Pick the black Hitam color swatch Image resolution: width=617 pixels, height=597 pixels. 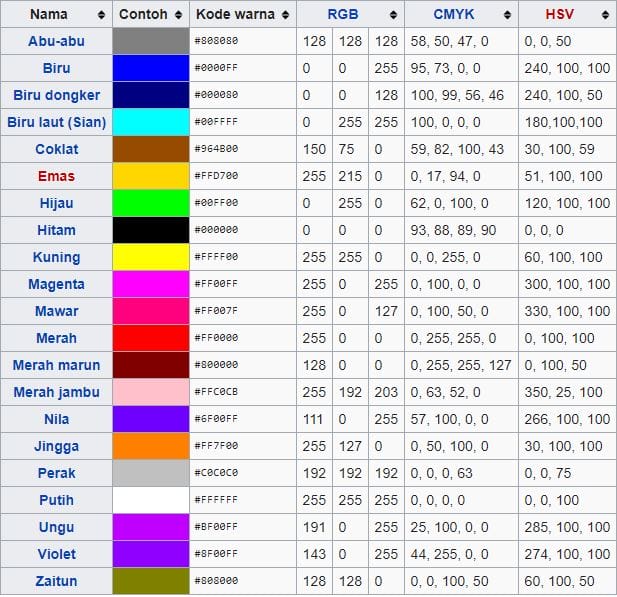(x=151, y=230)
